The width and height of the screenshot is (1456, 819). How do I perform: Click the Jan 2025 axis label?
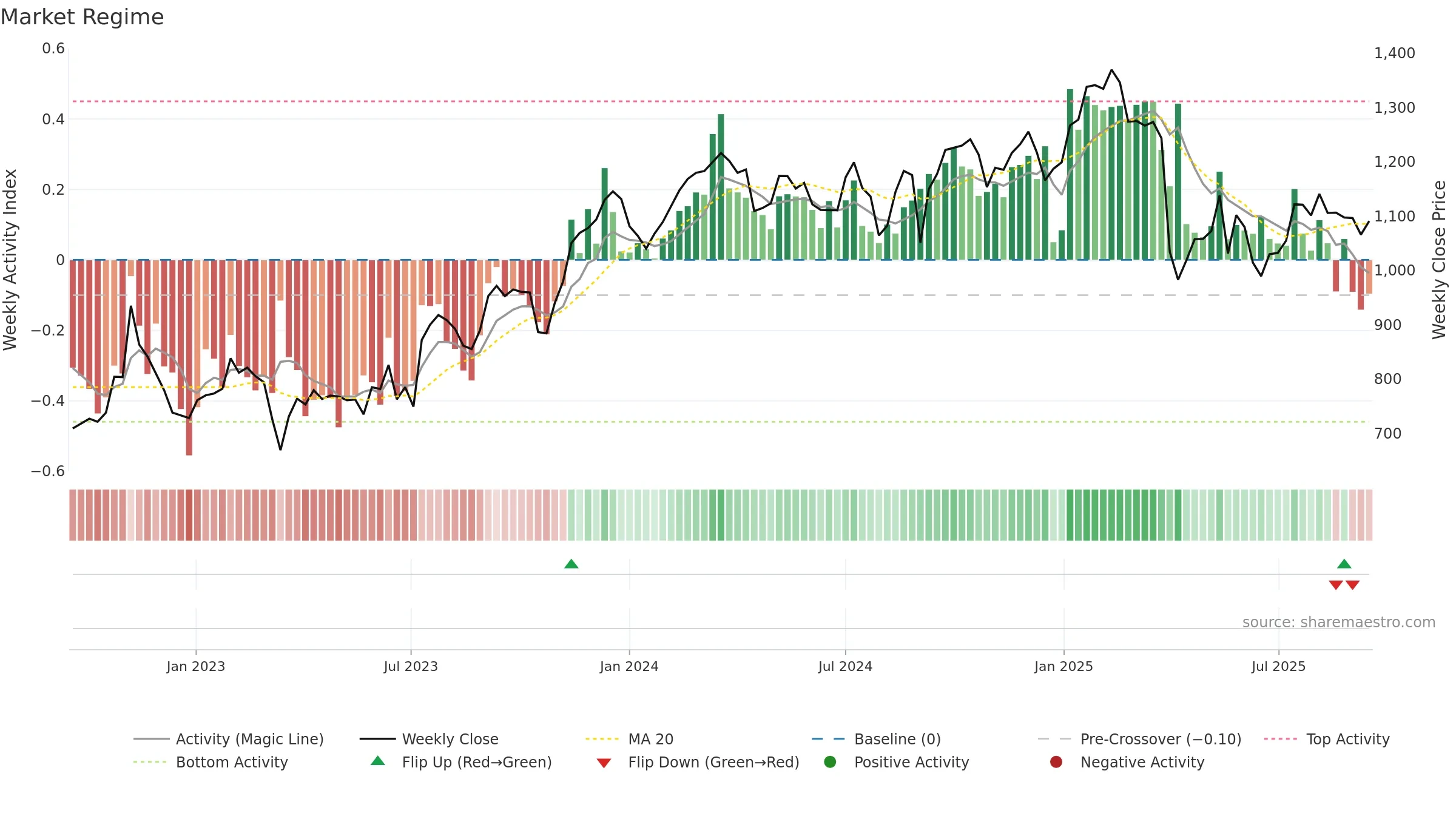point(1063,666)
